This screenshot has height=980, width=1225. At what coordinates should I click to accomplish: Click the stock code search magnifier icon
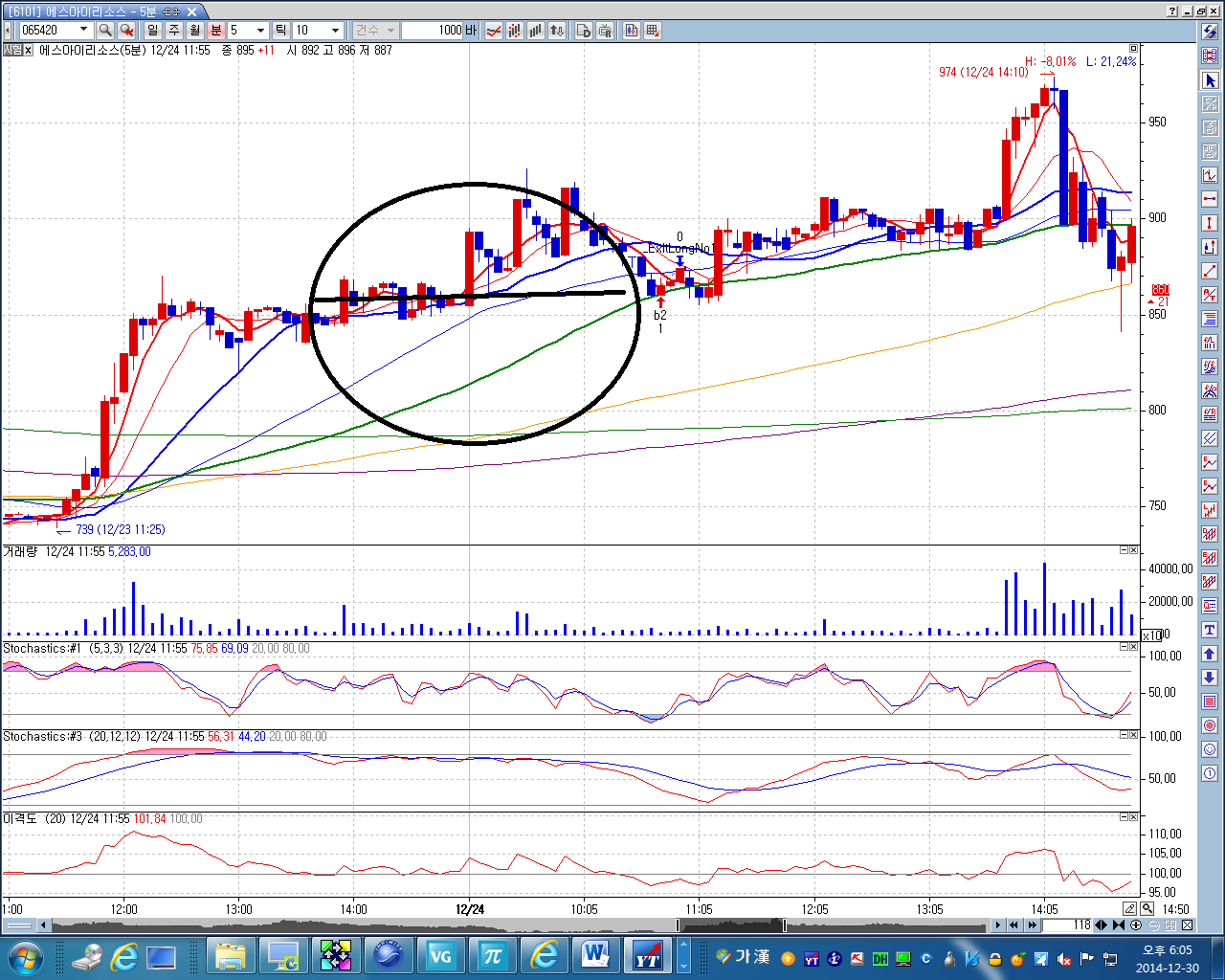(x=105, y=31)
